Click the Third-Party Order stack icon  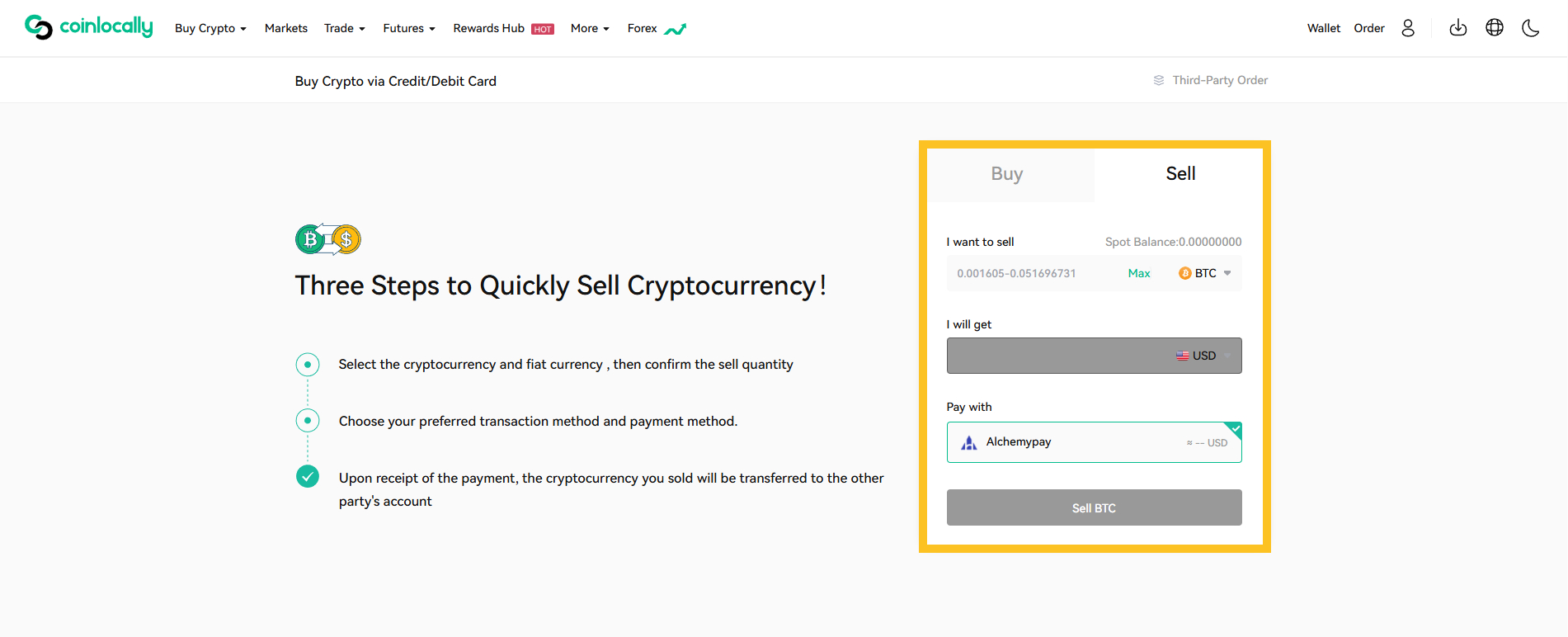click(x=1159, y=80)
